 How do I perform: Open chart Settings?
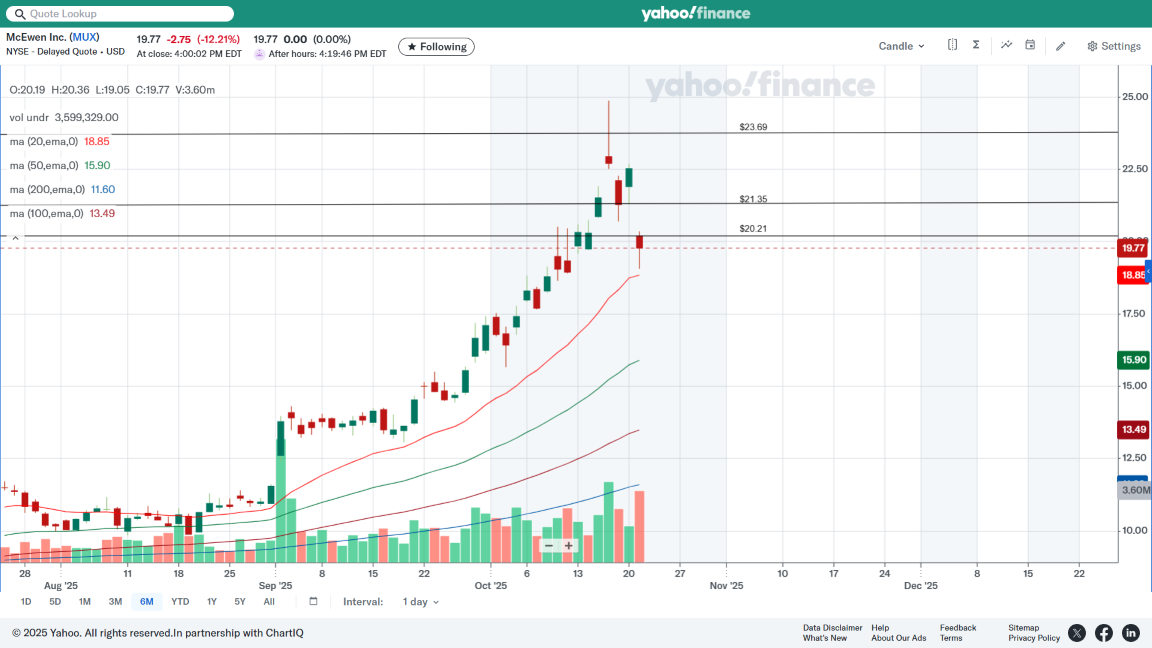coord(1114,46)
